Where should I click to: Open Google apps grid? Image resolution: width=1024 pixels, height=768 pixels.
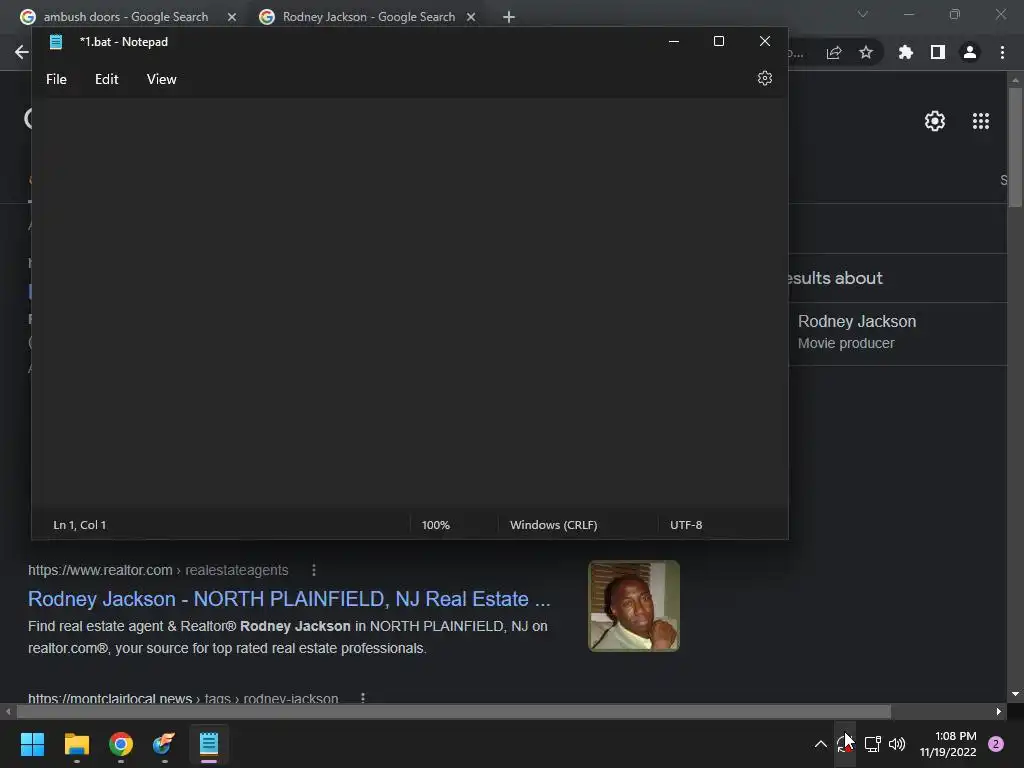click(980, 121)
